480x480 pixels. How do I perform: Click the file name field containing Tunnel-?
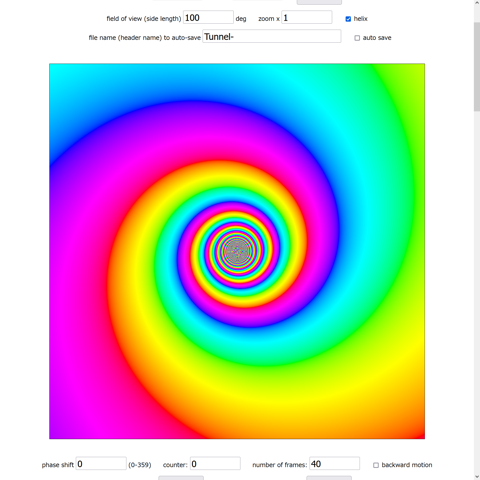pos(272,36)
